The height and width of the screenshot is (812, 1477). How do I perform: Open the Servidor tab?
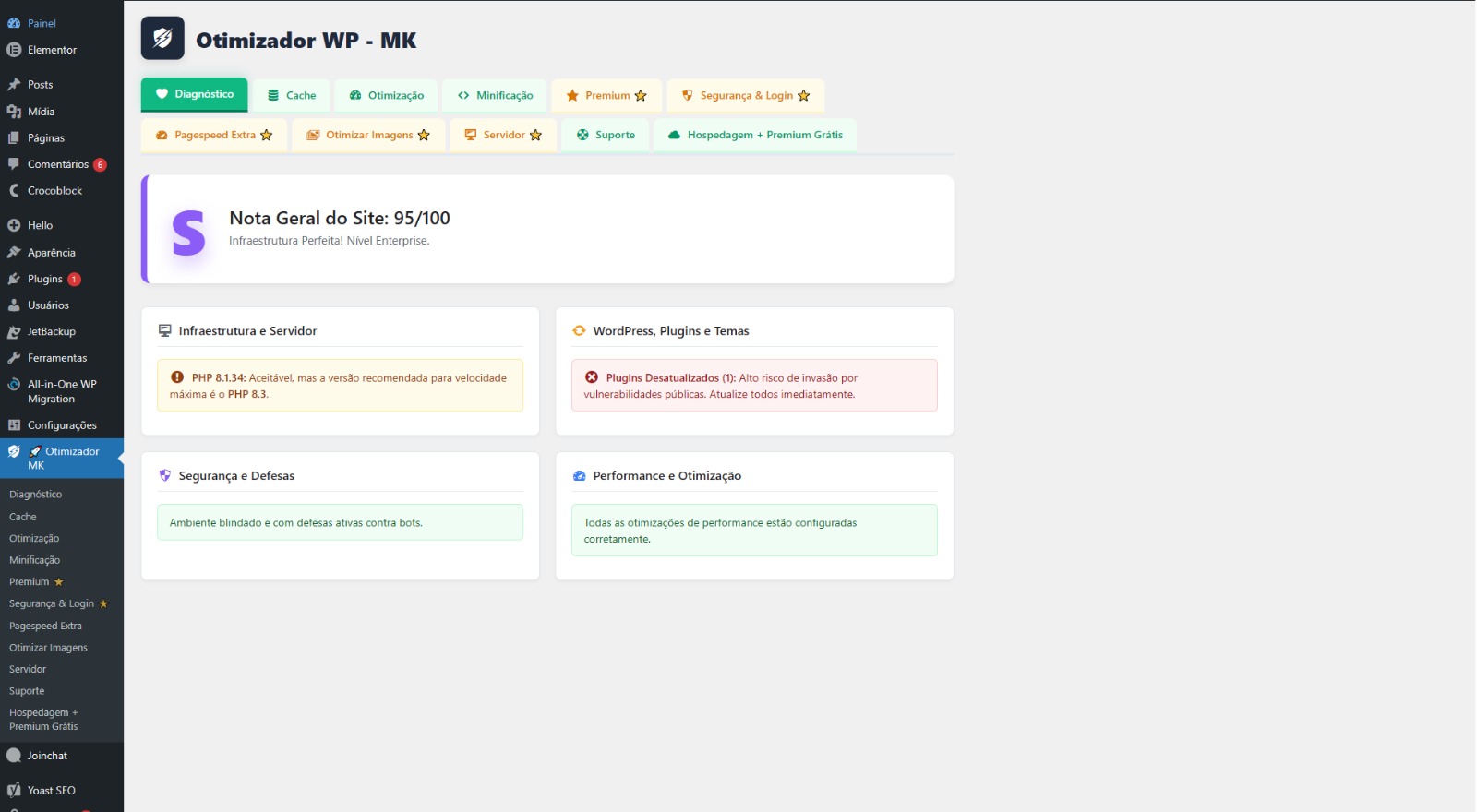(503, 135)
